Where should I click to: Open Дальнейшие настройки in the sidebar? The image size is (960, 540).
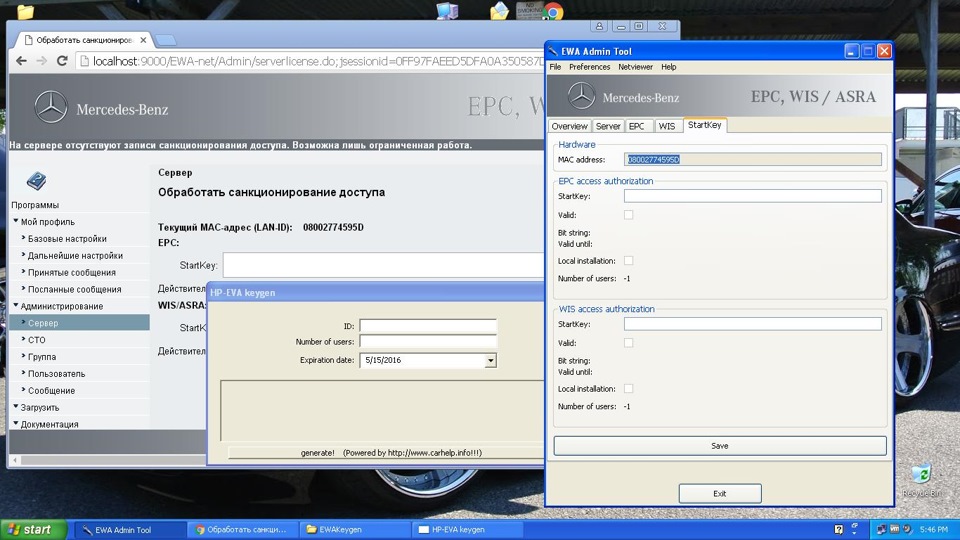point(75,255)
